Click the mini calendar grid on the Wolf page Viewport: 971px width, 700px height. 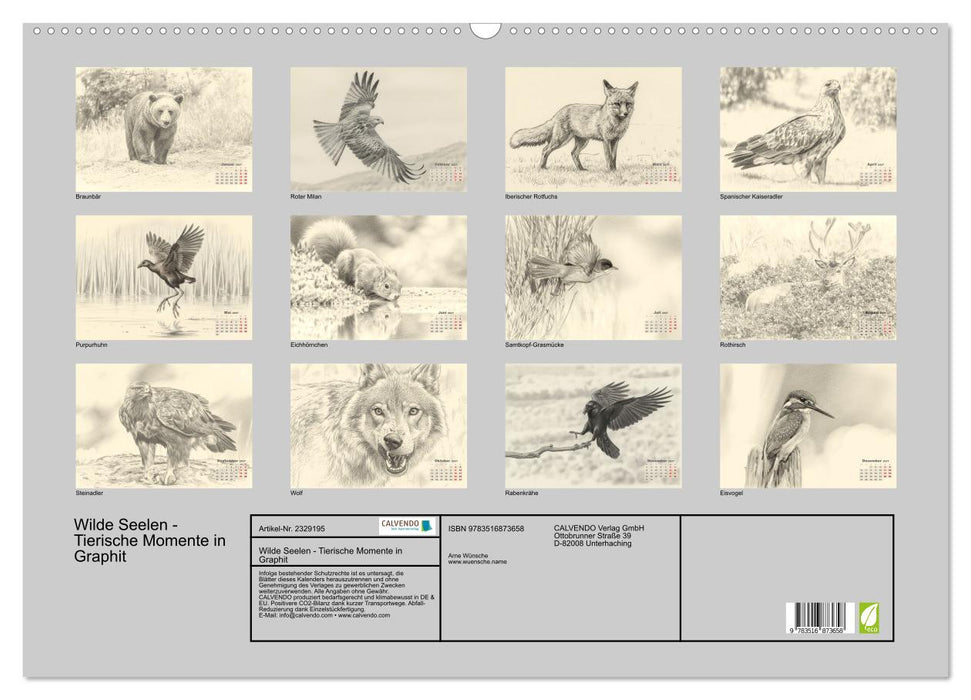[x=446, y=471]
